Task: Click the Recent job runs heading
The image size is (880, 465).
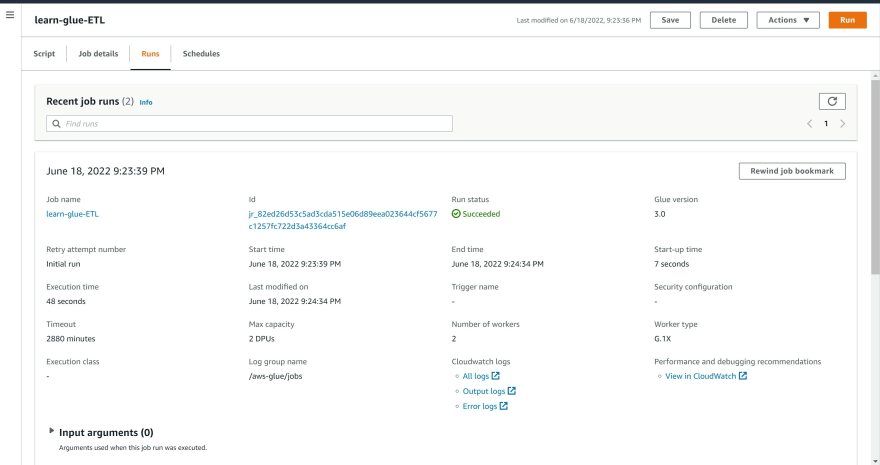Action: 82,102
